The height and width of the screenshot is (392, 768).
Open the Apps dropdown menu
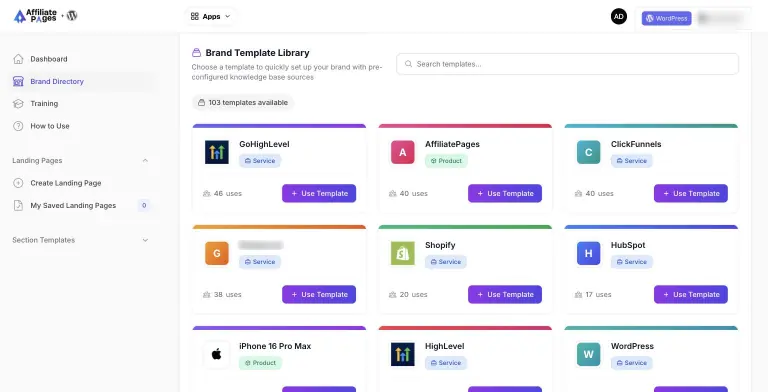[211, 17]
